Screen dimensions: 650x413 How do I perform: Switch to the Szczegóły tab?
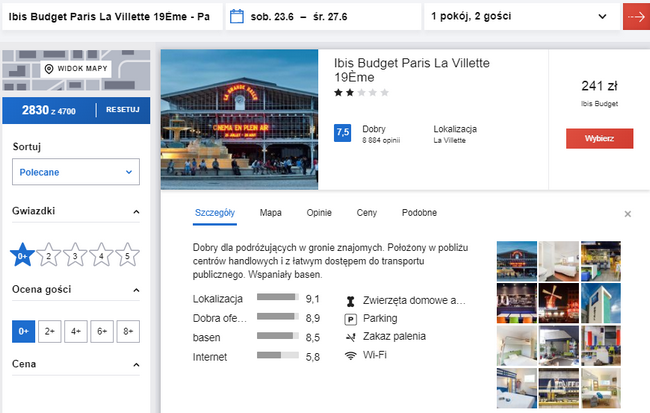click(215, 213)
